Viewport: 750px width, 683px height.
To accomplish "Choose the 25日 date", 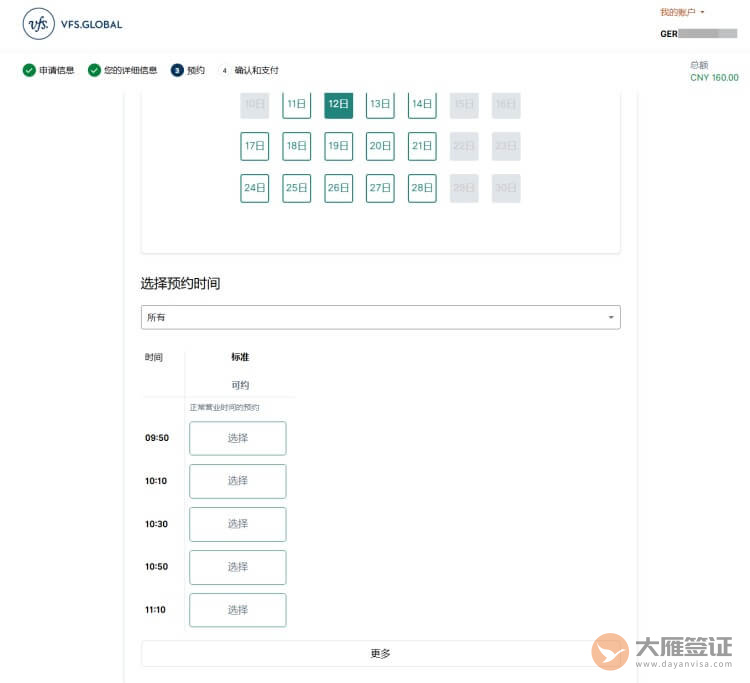I will click(x=297, y=188).
